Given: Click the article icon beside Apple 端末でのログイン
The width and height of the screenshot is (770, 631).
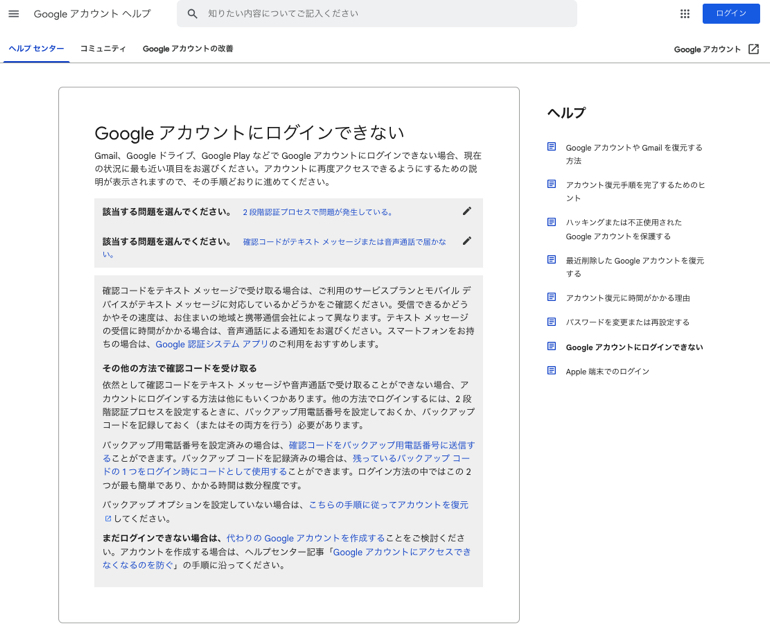Looking at the screenshot, I should tap(551, 370).
